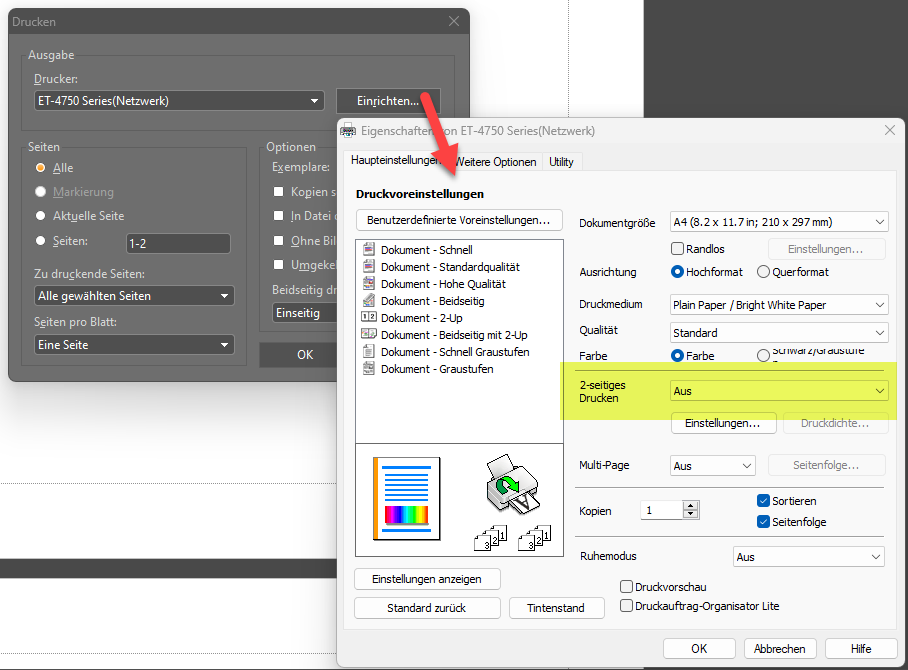908x670 pixels.
Task: Open the Utility tab
Action: pyautogui.click(x=561, y=162)
